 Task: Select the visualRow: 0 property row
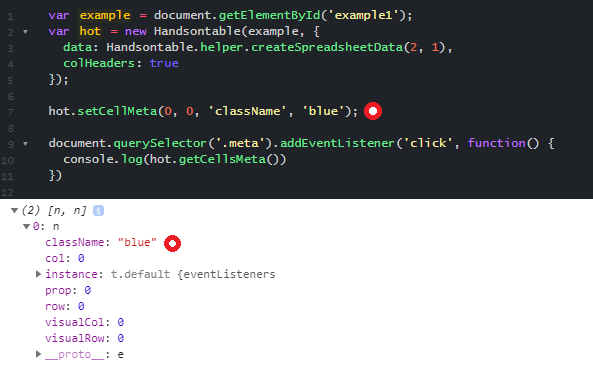(84, 338)
